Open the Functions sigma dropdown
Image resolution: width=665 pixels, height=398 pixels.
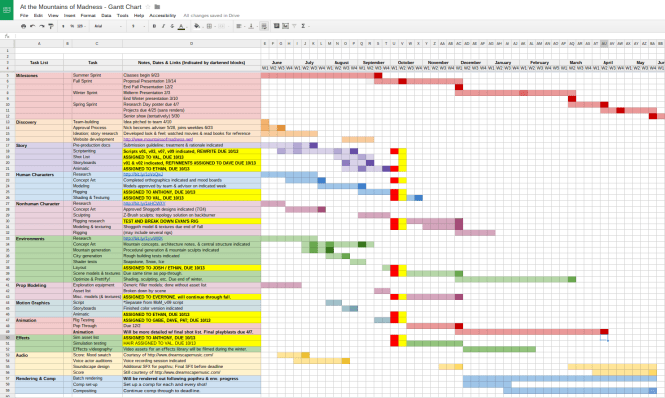coord(305,26)
